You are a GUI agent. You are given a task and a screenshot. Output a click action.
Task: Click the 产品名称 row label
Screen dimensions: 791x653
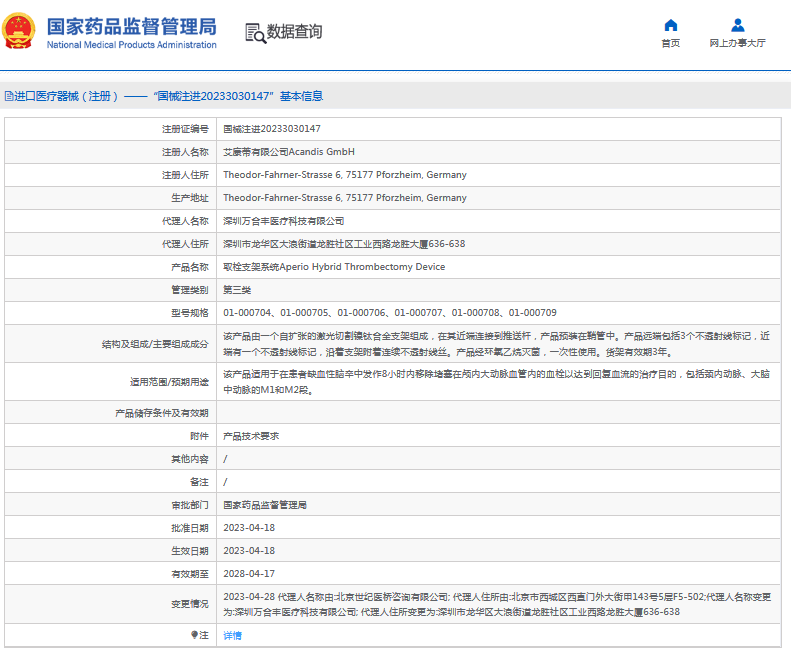[x=190, y=267]
